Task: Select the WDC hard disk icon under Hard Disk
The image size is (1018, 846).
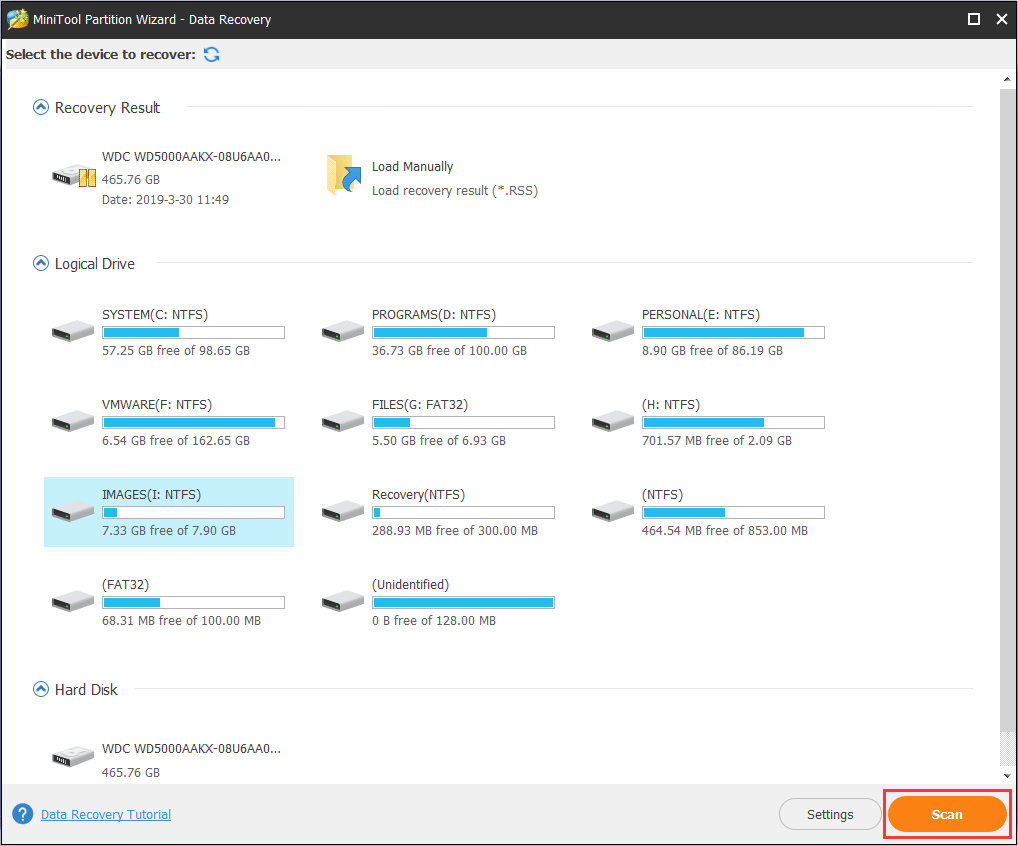Action: pyautogui.click(x=73, y=756)
